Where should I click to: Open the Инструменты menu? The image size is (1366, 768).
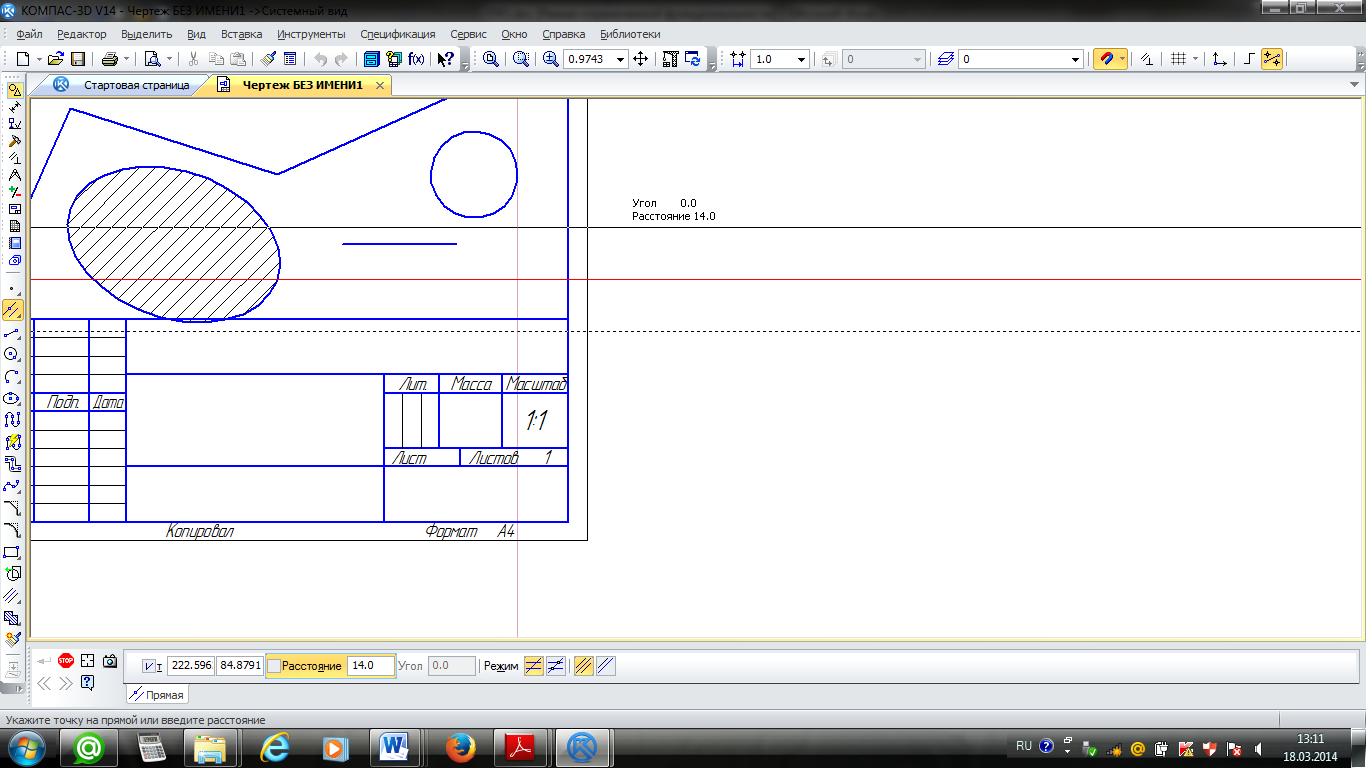[311, 34]
